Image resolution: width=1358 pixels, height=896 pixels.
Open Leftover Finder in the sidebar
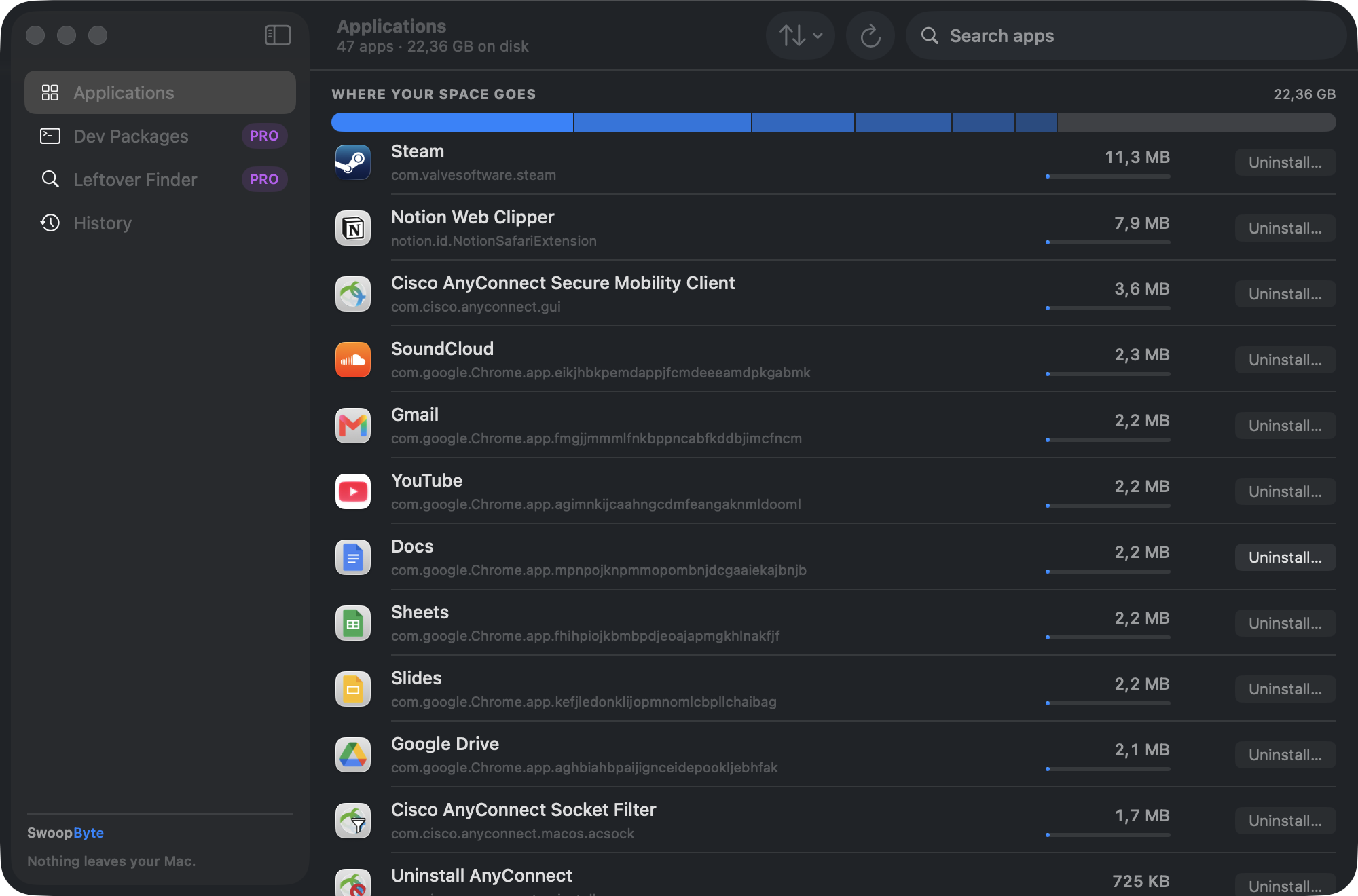click(160, 179)
